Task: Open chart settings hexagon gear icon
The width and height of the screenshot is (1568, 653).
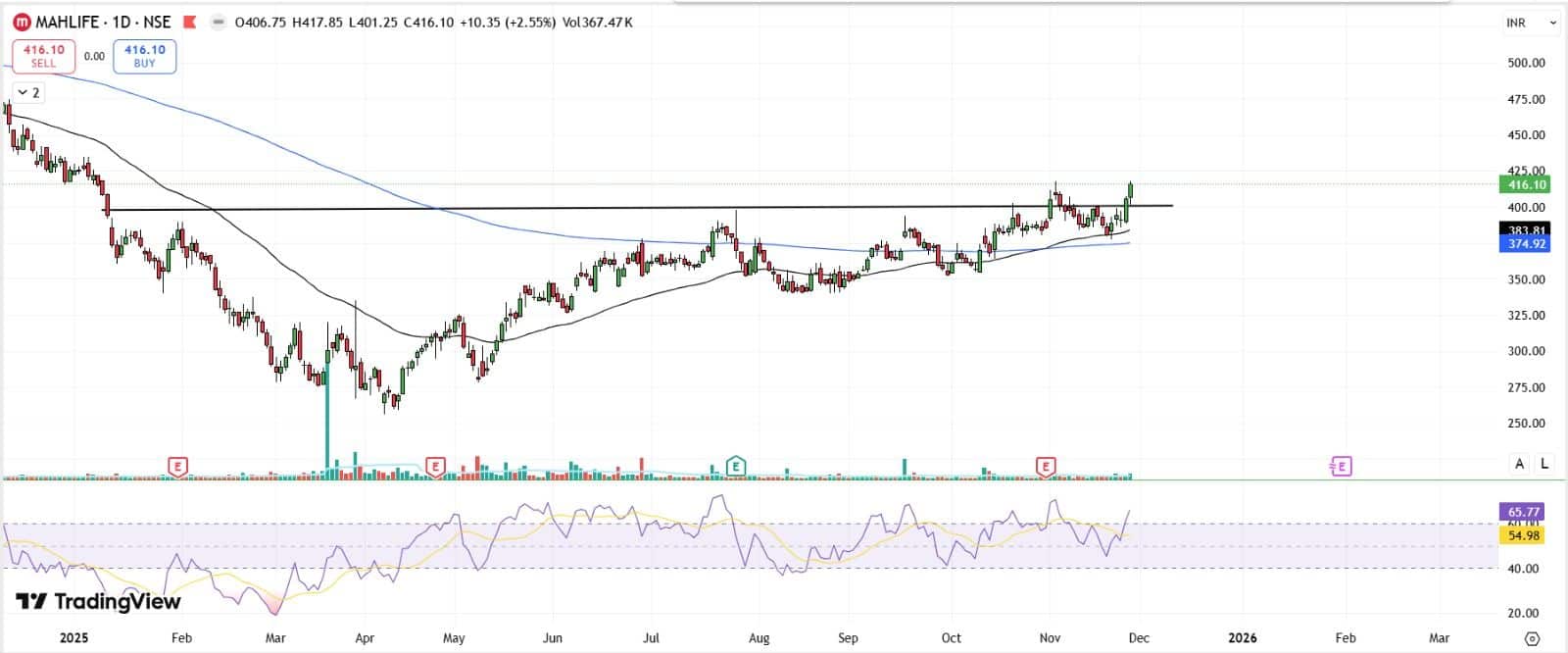Action: point(1533,638)
